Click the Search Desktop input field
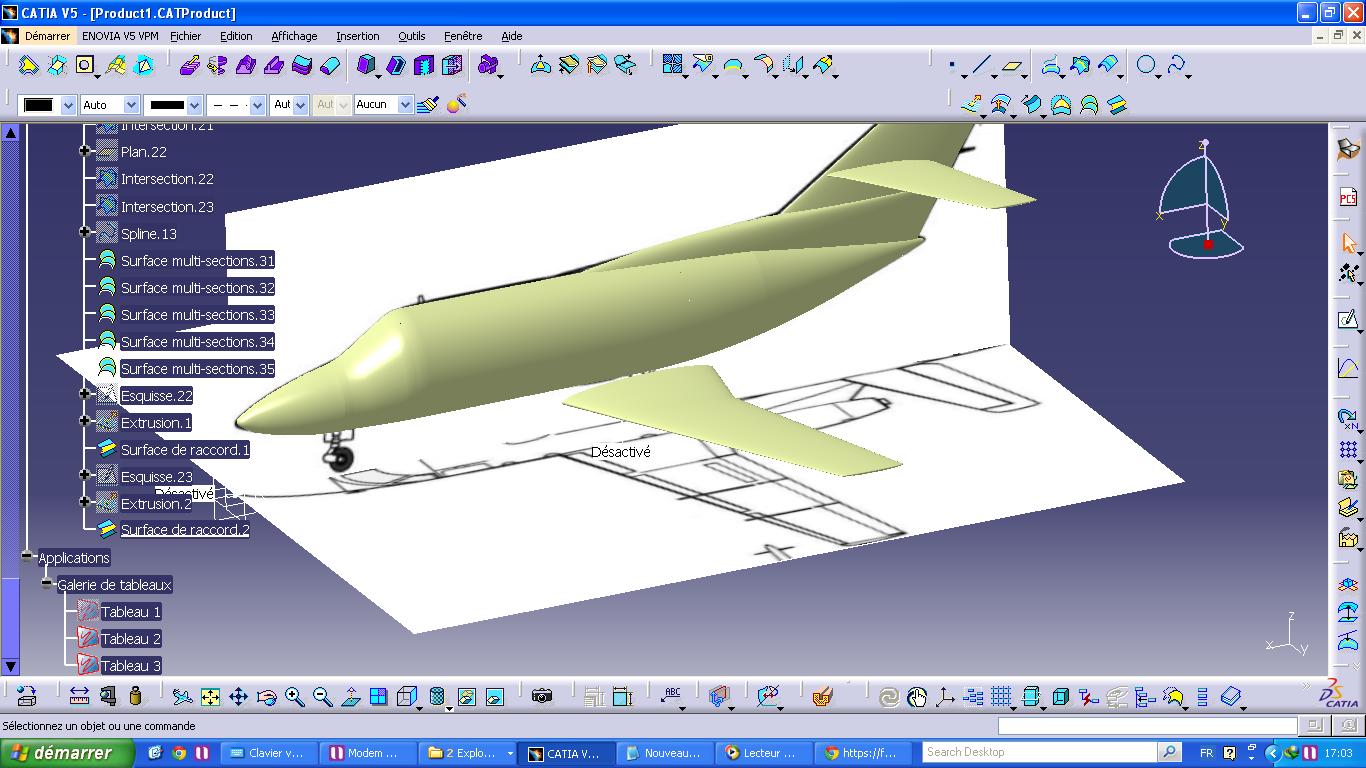The width and height of the screenshot is (1366, 768). tap(1040, 752)
